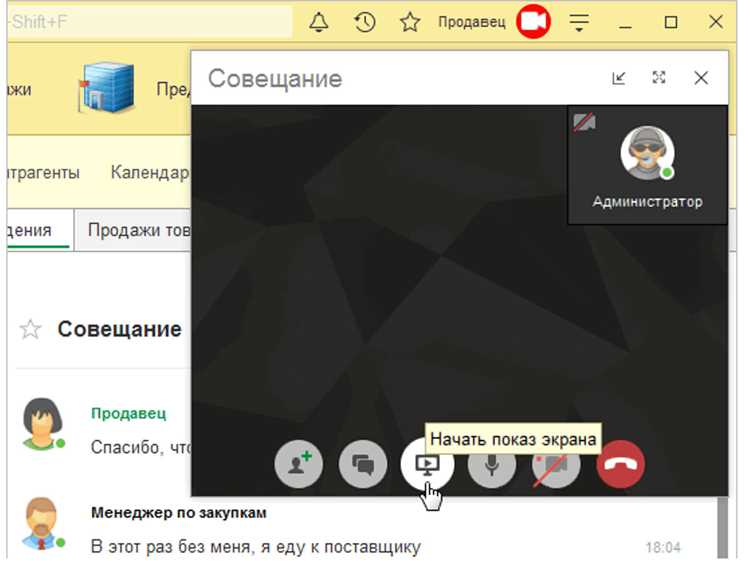The height and width of the screenshot is (561, 750).
Task: Open favorites star in title bar
Action: coord(410,22)
